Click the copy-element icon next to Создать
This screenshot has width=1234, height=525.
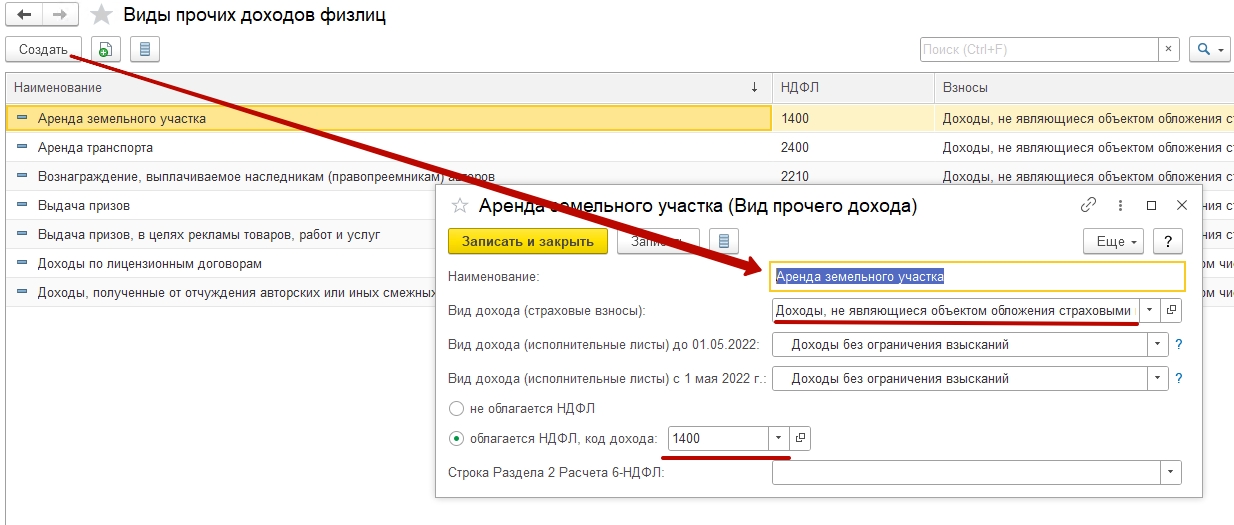point(106,49)
